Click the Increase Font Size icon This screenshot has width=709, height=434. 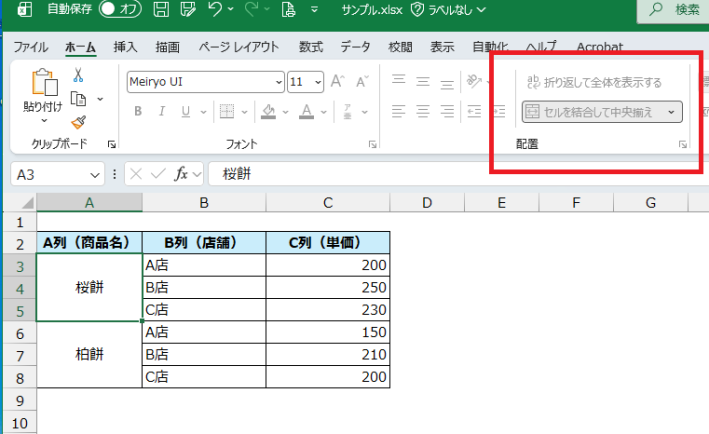pyautogui.click(x=337, y=82)
